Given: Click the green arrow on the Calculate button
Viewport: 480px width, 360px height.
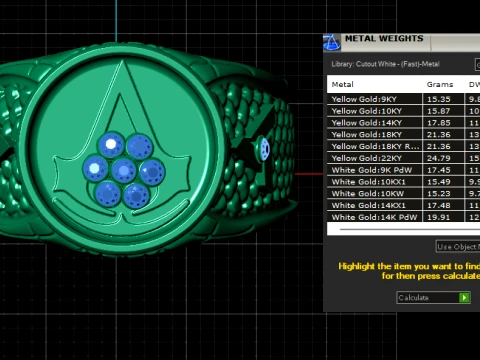Looking at the screenshot, I should (464, 297).
